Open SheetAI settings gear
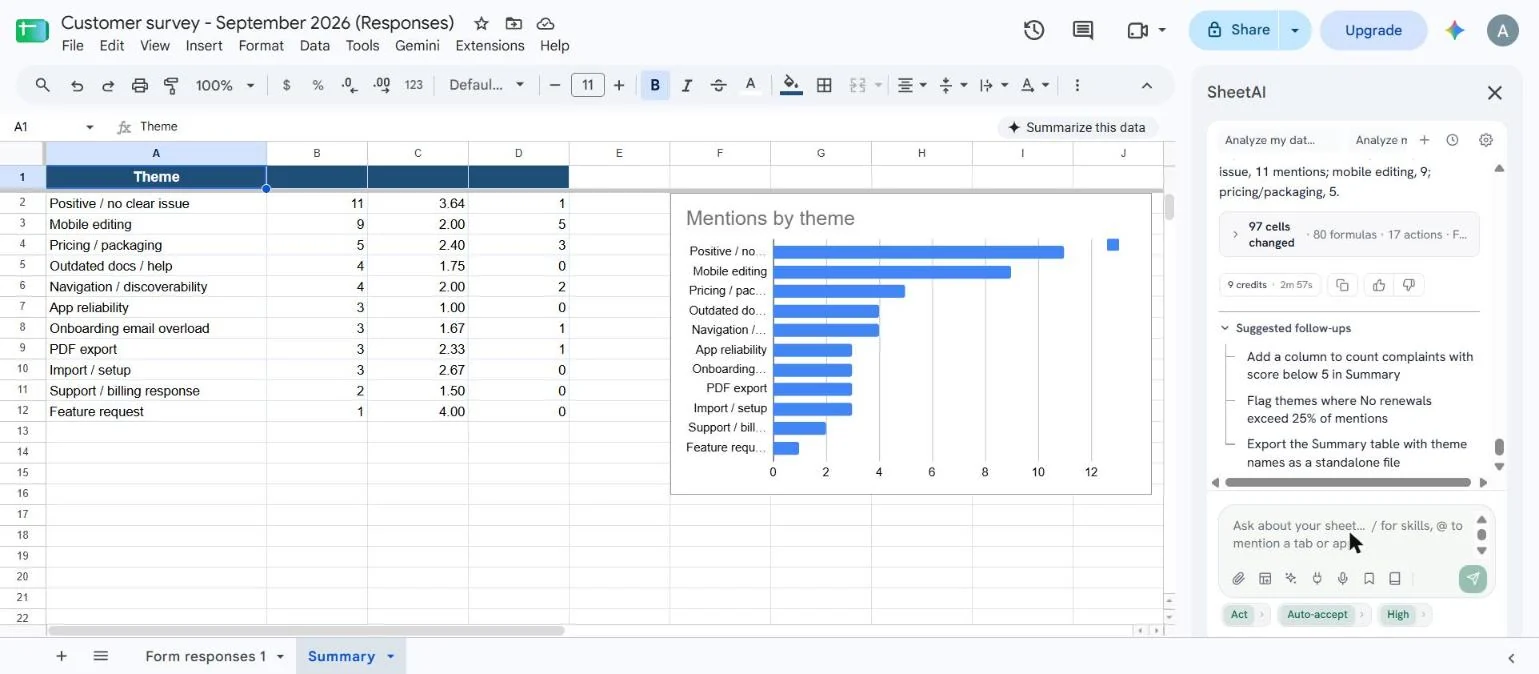 tap(1486, 140)
